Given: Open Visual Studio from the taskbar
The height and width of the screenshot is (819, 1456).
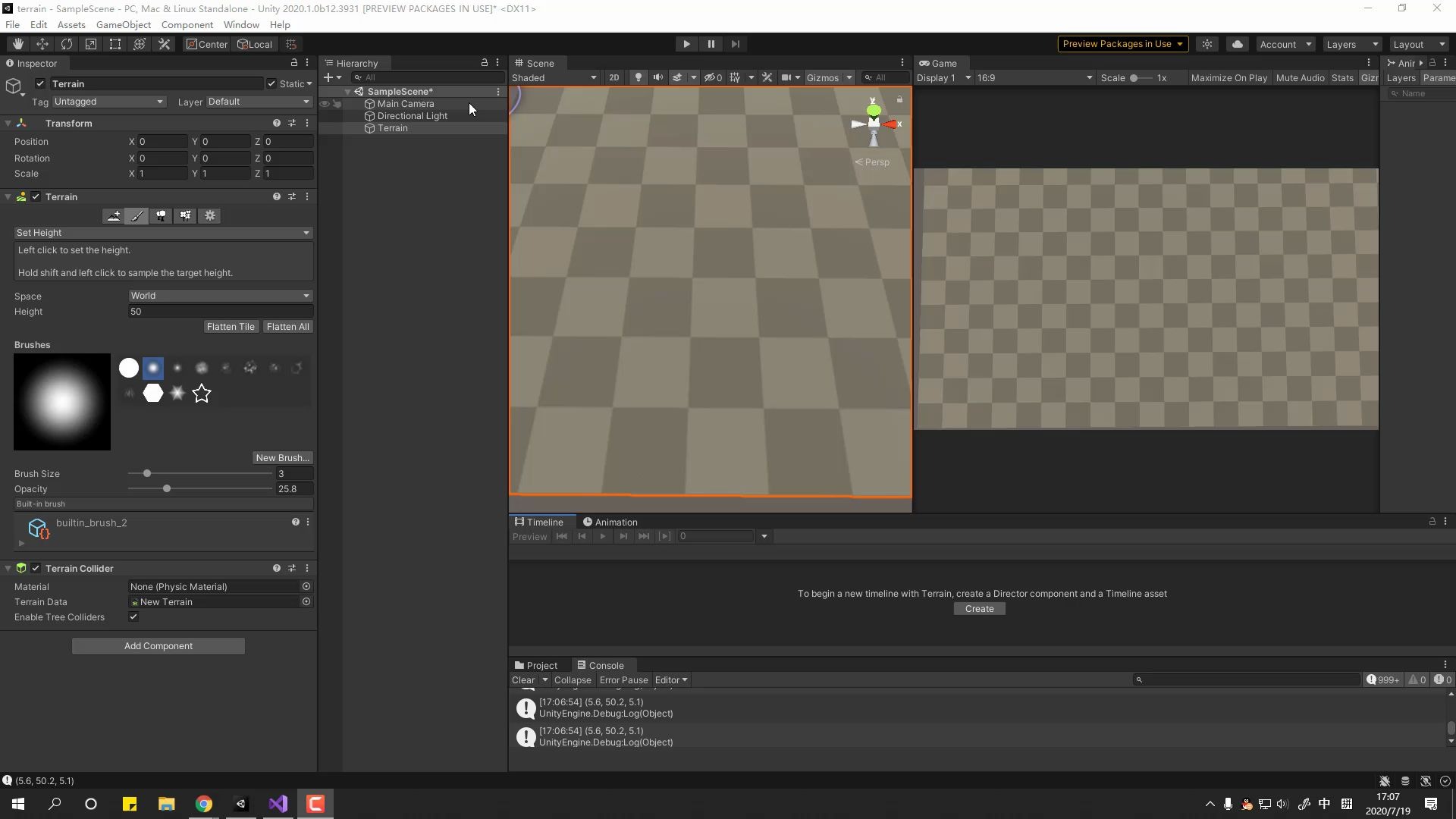Looking at the screenshot, I should click(278, 804).
